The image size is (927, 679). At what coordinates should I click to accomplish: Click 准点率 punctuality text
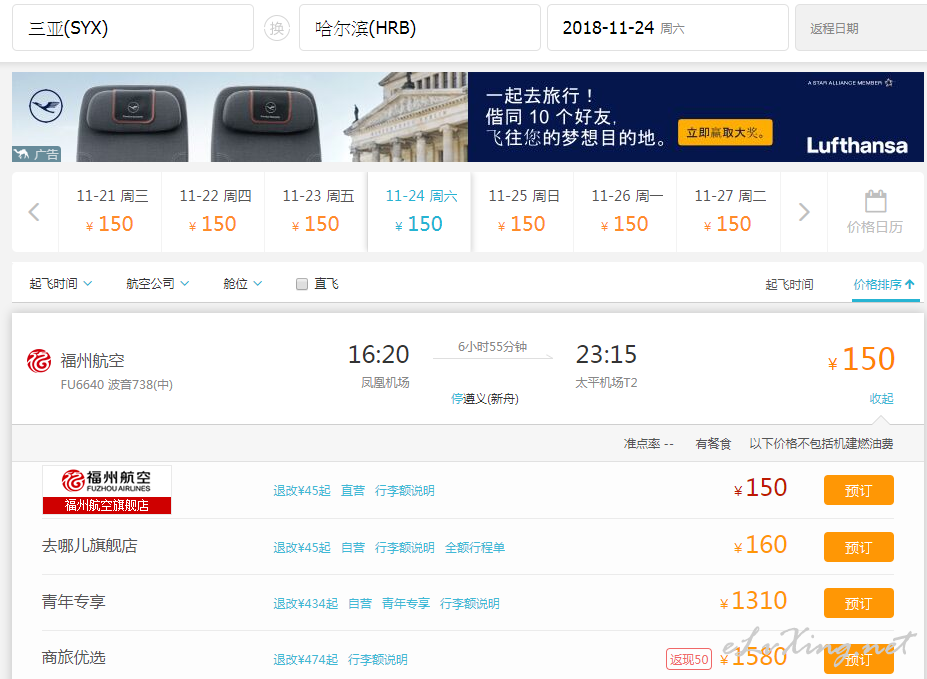coord(648,444)
